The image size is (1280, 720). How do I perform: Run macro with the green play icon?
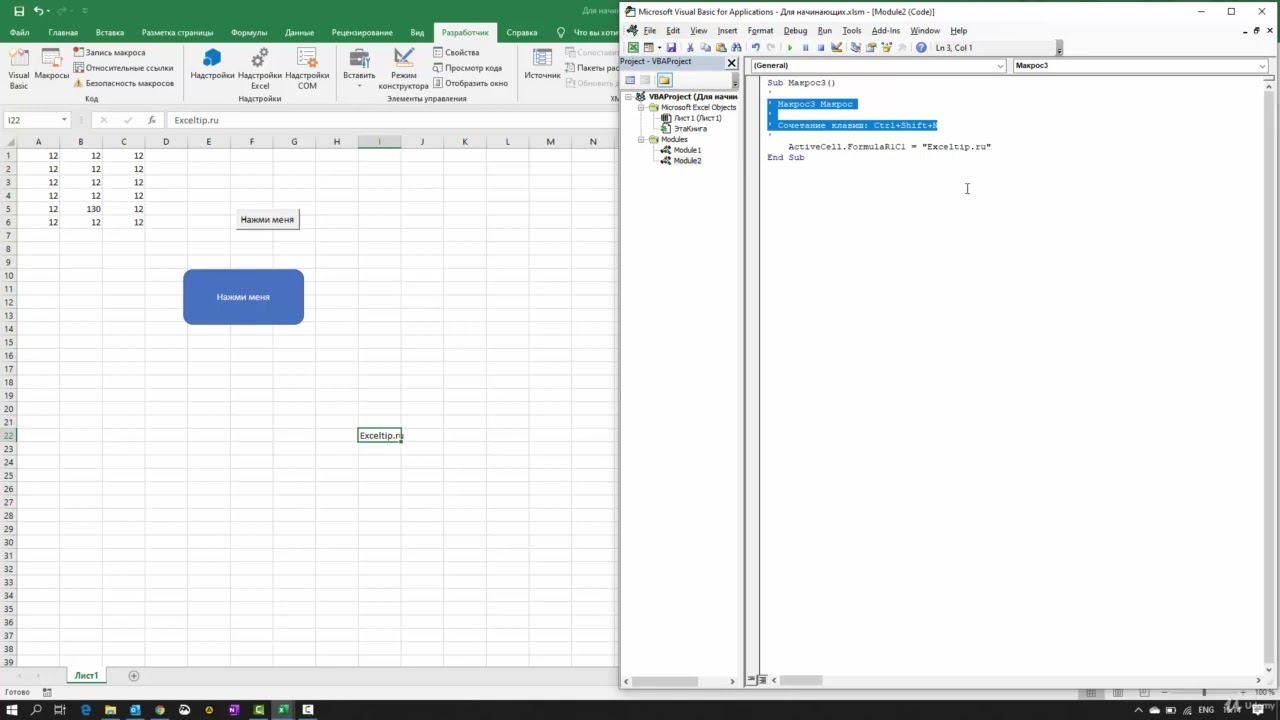tap(790, 47)
